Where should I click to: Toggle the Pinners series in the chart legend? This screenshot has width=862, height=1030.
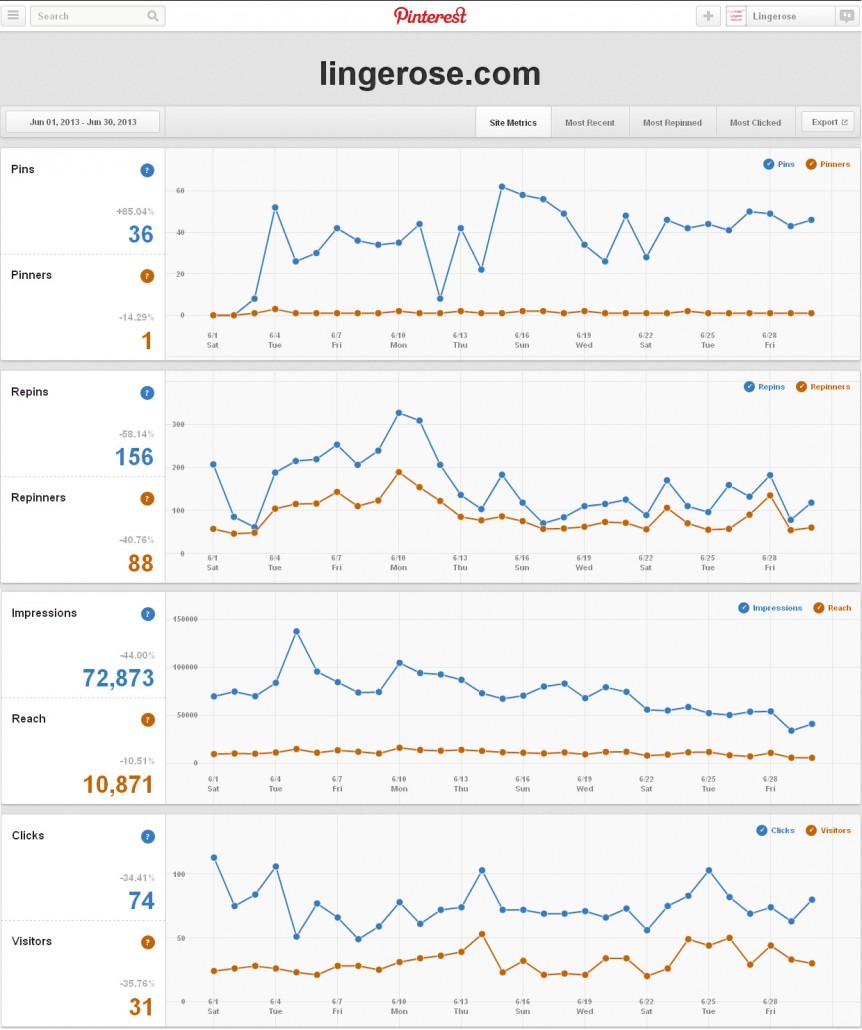point(828,164)
